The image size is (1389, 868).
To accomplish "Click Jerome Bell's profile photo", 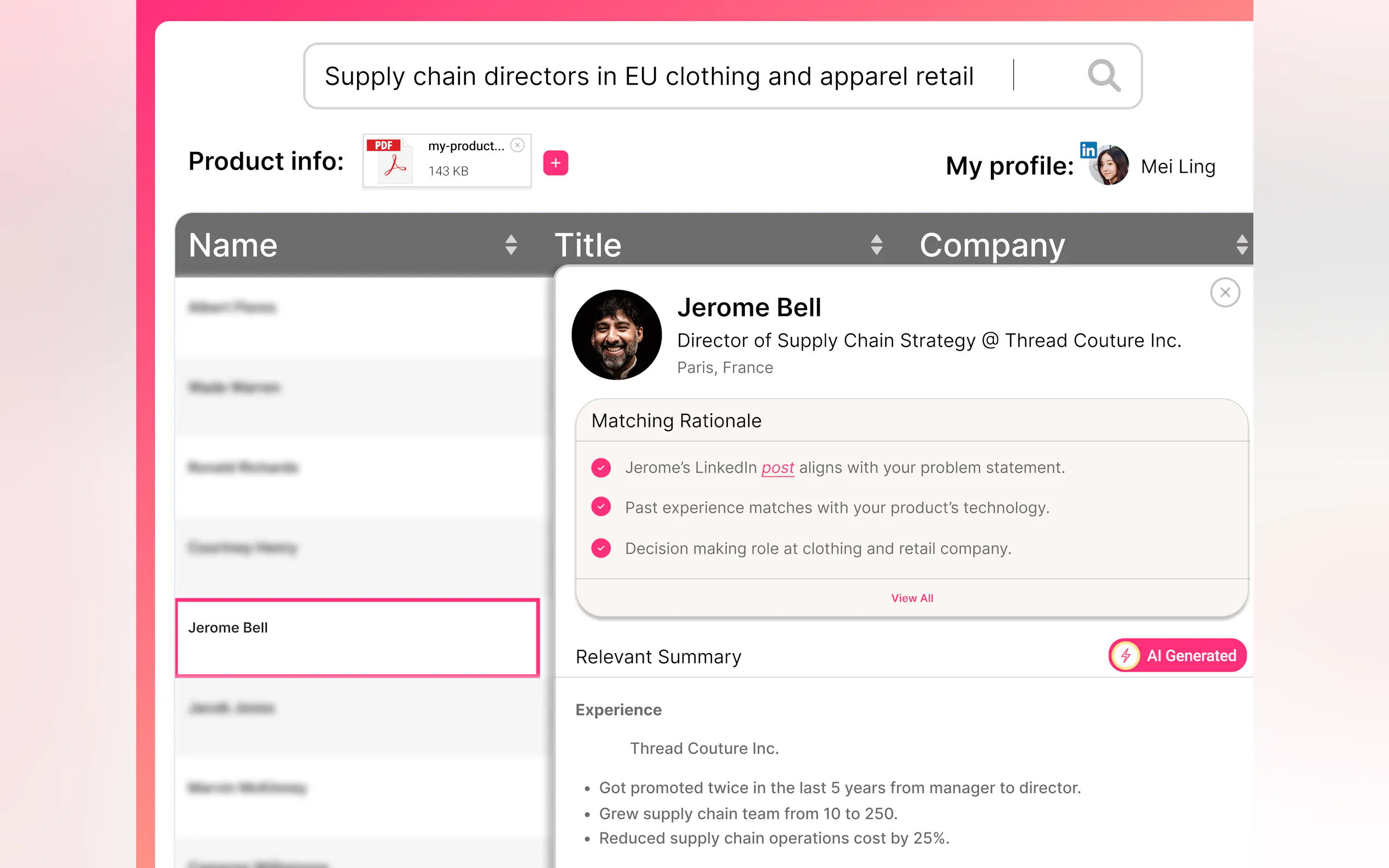I will click(616, 335).
